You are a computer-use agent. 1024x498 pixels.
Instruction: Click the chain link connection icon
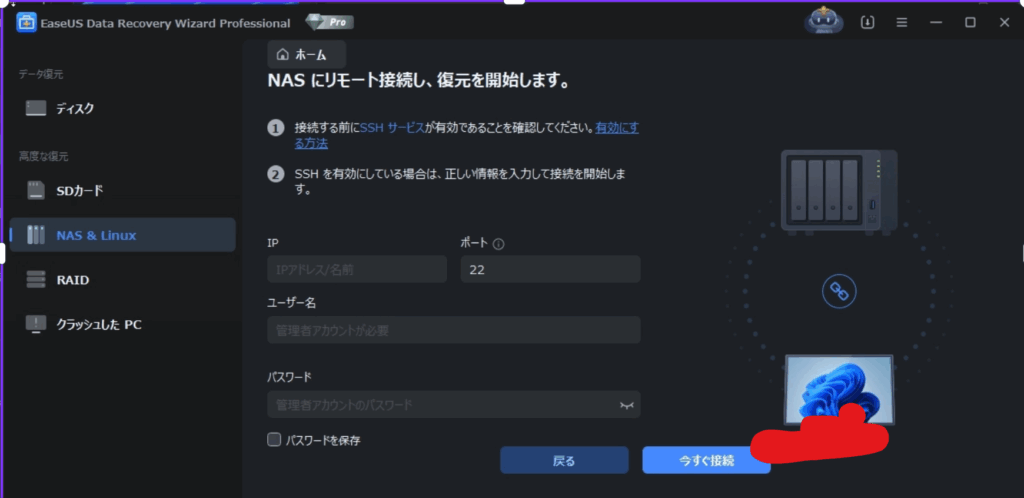click(x=839, y=291)
